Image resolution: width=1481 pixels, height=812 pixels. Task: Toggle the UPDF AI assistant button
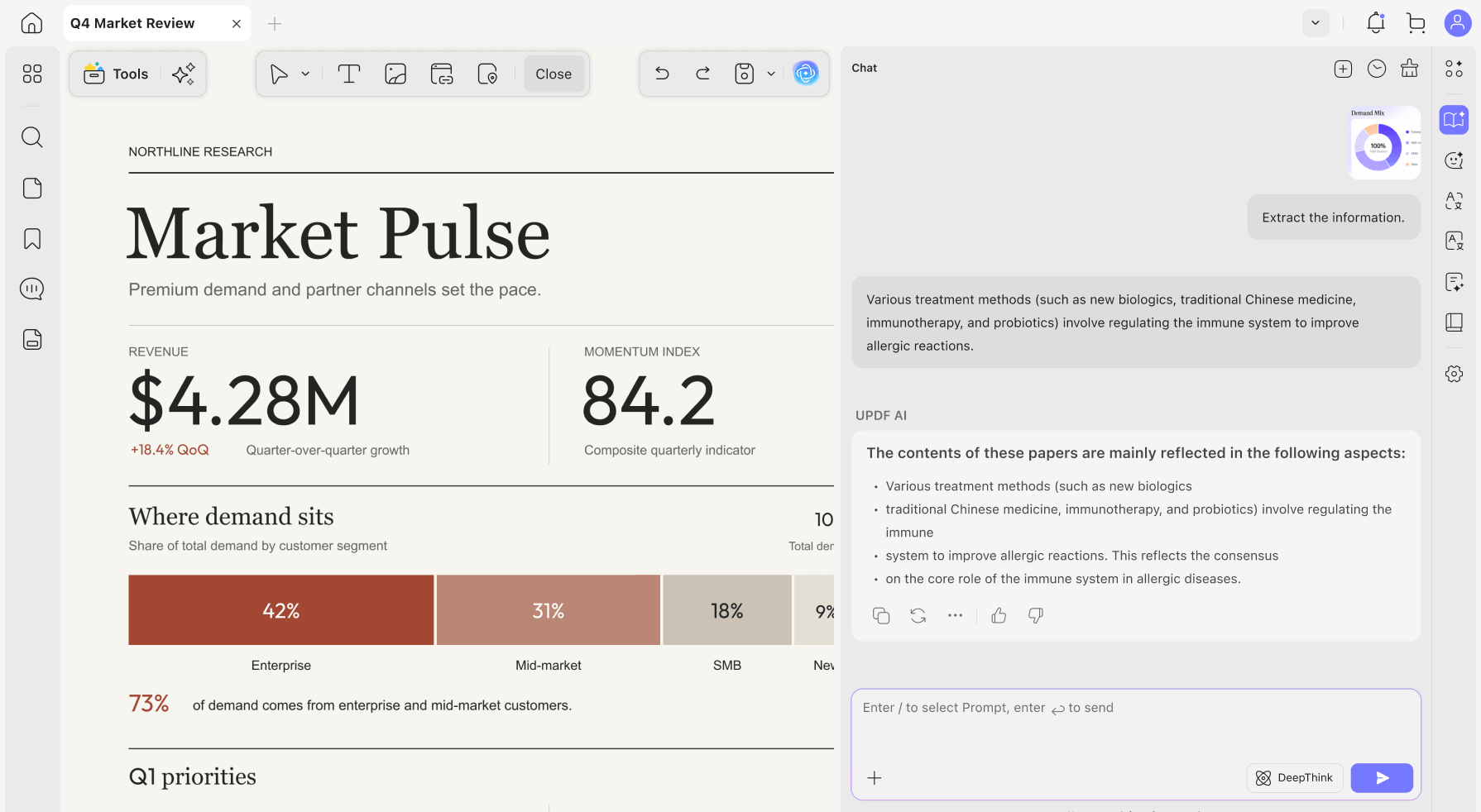point(806,74)
